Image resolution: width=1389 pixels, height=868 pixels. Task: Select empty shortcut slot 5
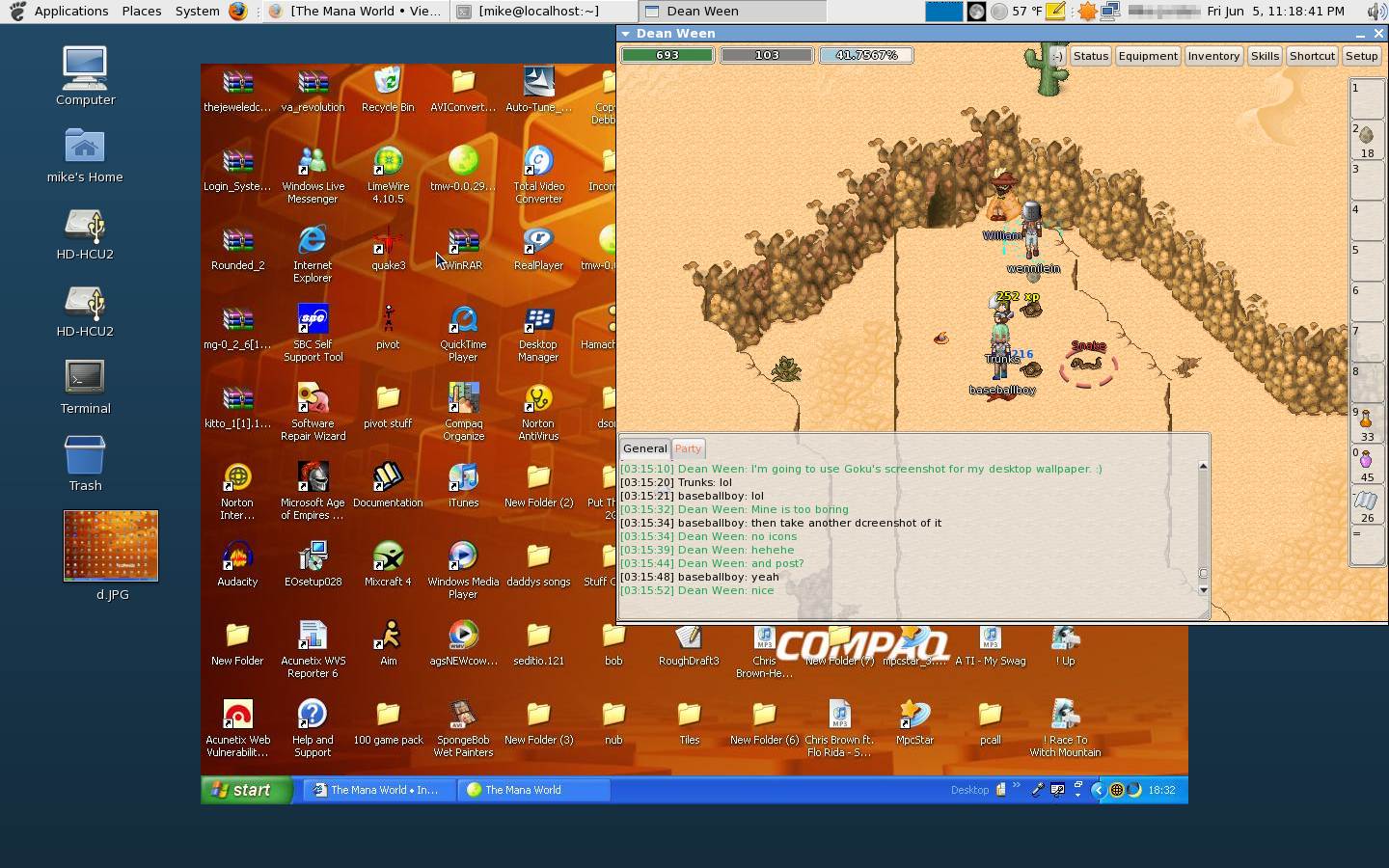tap(1366, 261)
